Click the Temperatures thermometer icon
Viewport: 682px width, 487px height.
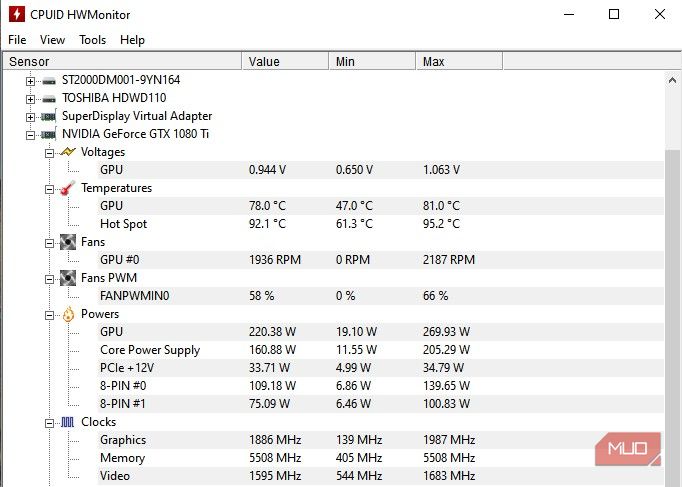point(68,188)
